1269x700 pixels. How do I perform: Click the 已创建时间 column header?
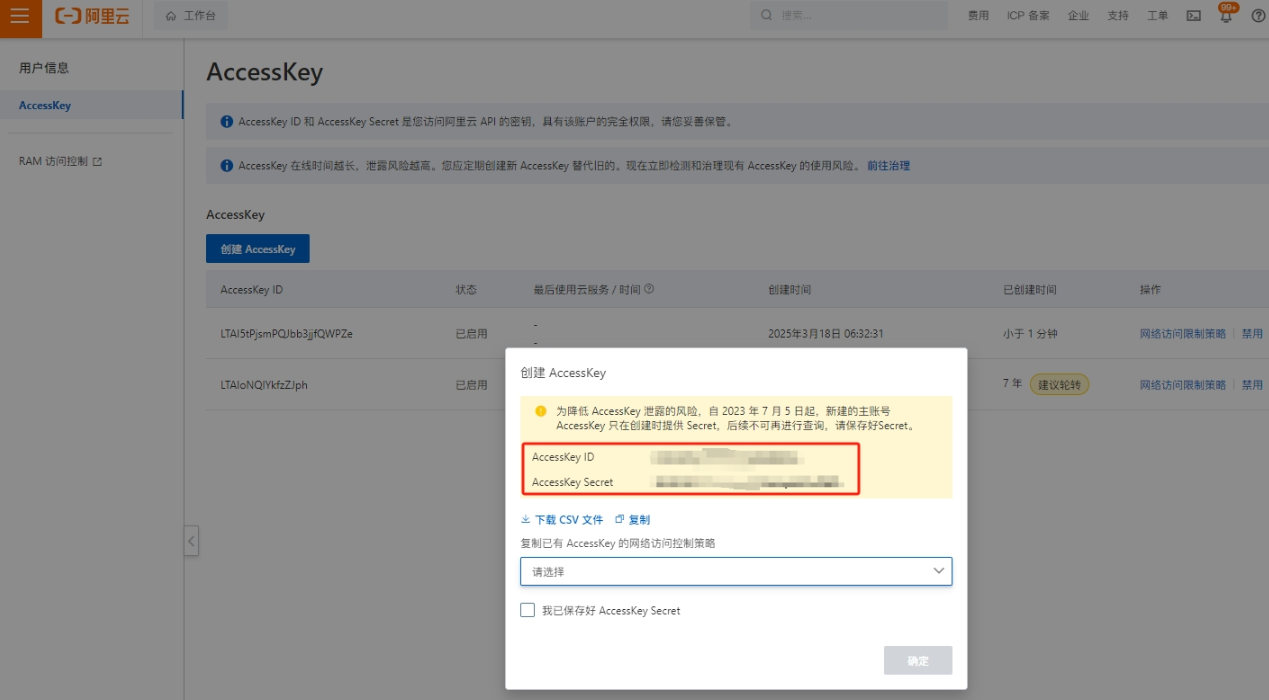(x=1030, y=290)
